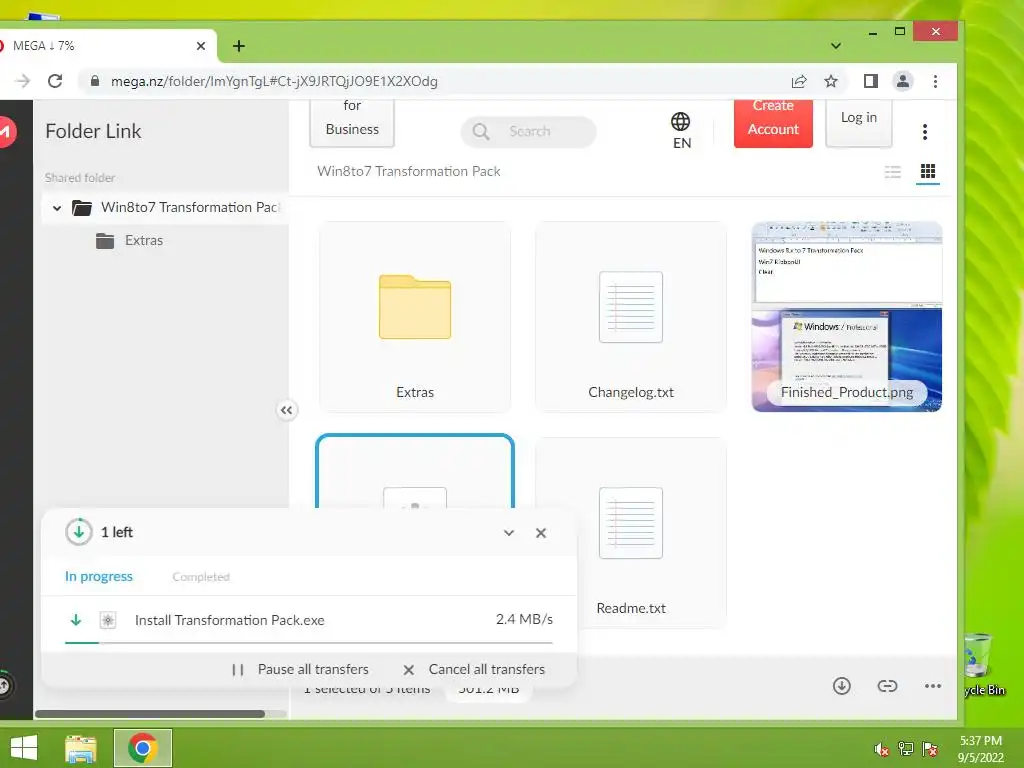This screenshot has height=768, width=1024.
Task: Open MEGA top bar more options menu
Action: click(925, 132)
